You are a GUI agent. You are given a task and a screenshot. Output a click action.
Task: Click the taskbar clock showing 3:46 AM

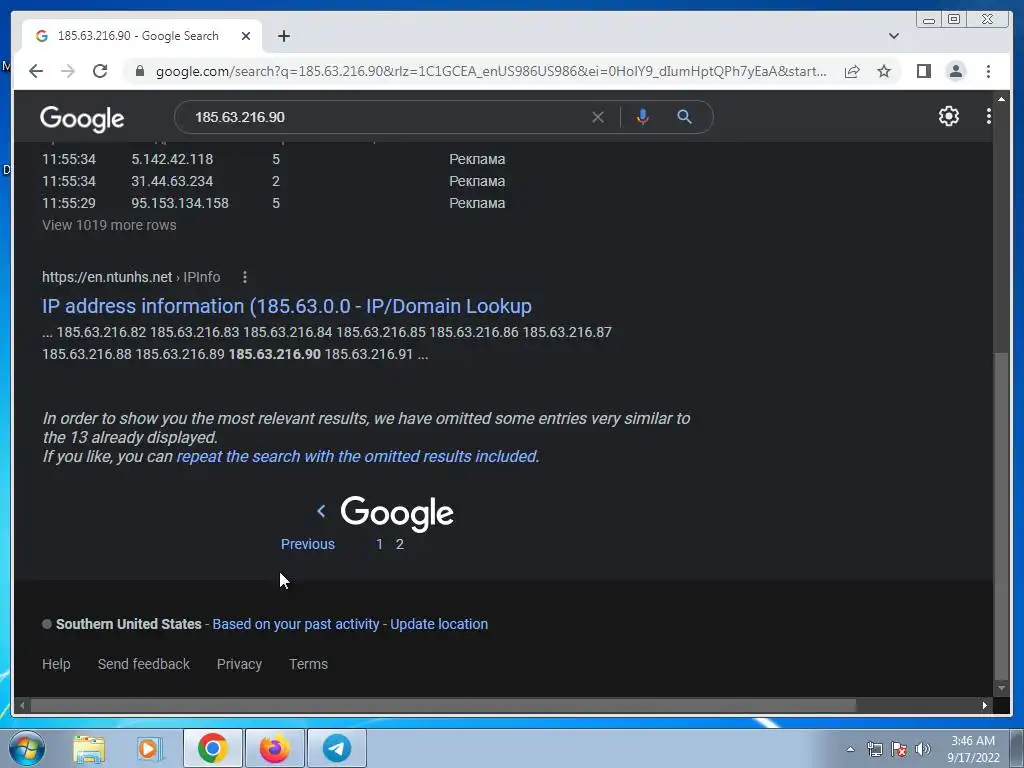[x=973, y=749]
